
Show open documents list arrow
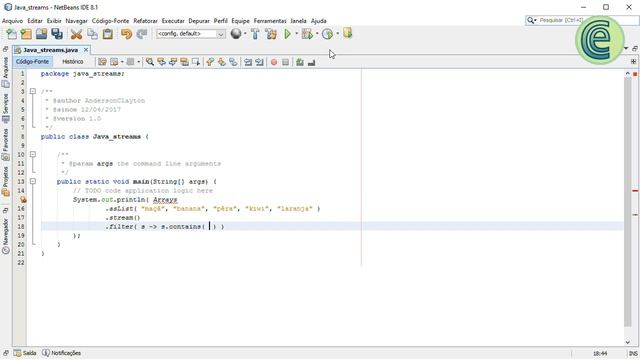626,49
